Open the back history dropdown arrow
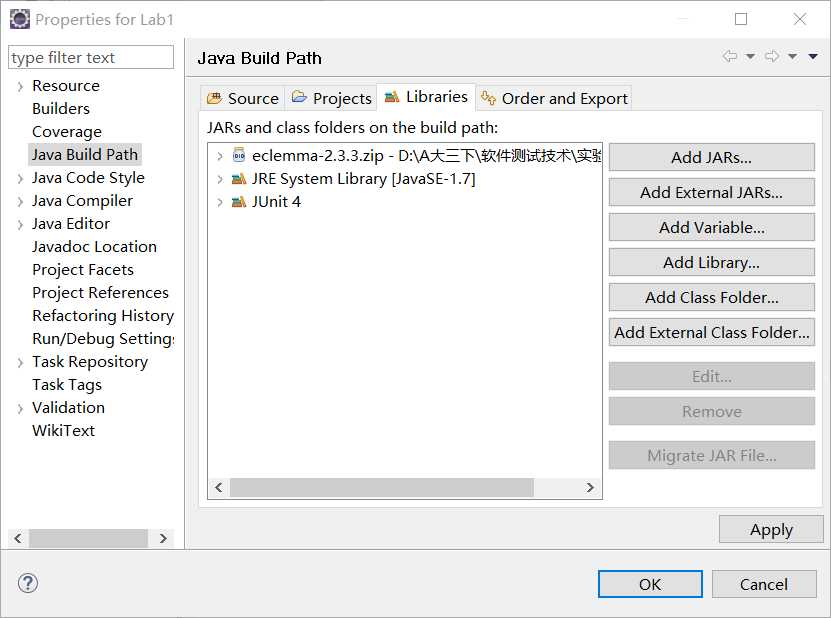 click(750, 56)
